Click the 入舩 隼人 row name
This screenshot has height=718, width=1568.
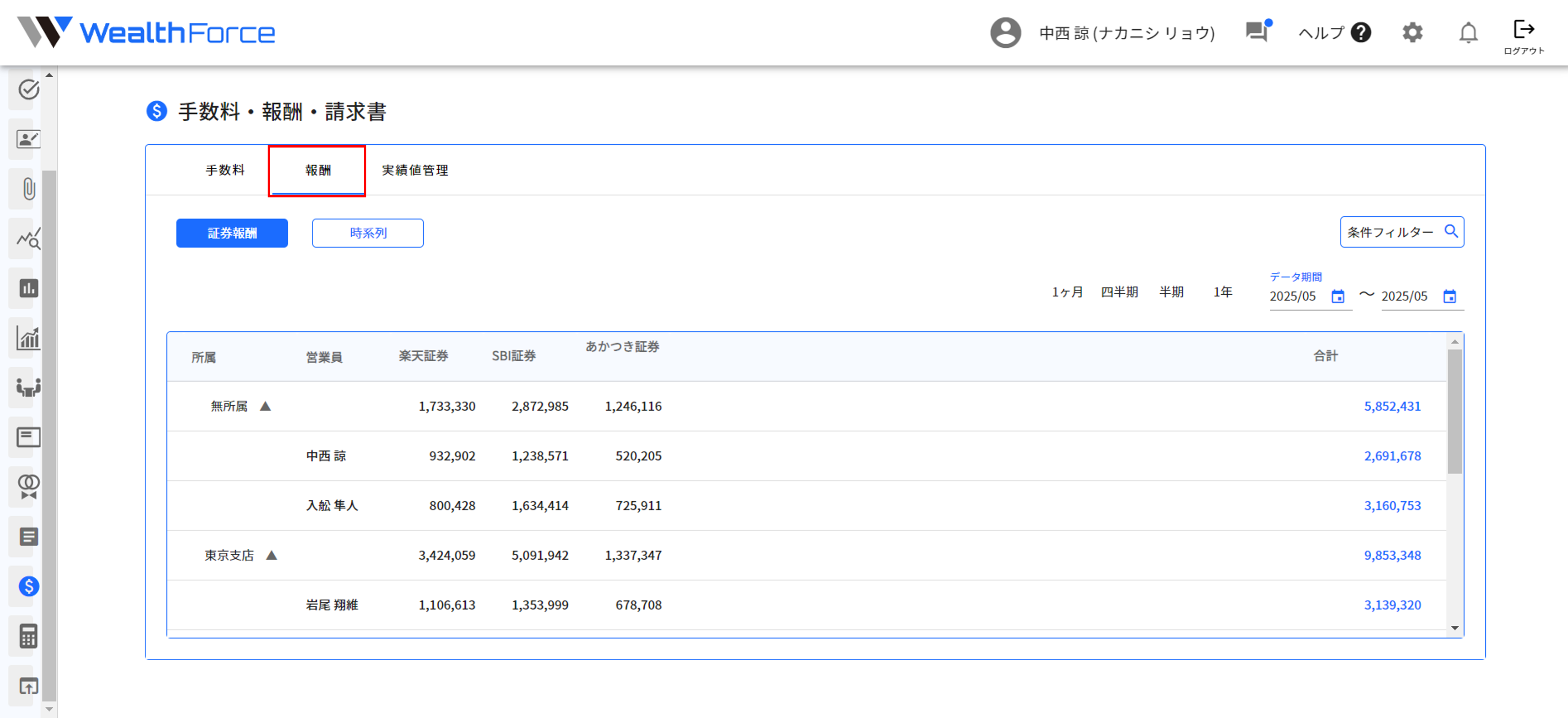click(x=332, y=506)
